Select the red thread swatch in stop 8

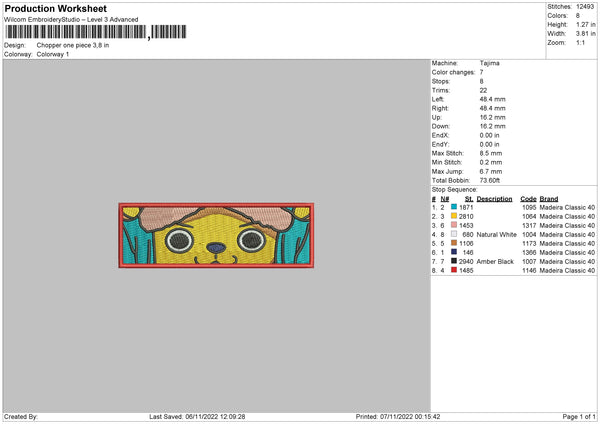pyautogui.click(x=455, y=270)
